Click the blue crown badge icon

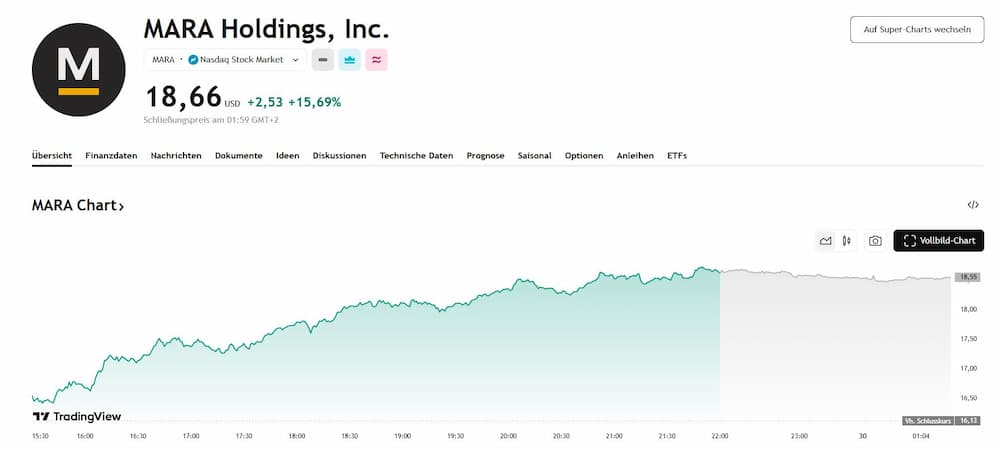[x=350, y=60]
